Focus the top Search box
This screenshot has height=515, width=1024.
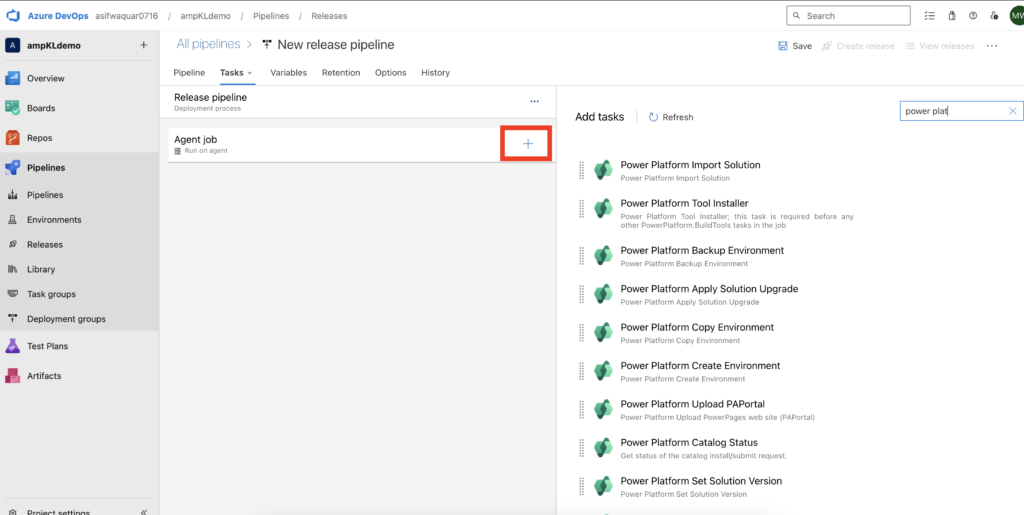(x=848, y=16)
